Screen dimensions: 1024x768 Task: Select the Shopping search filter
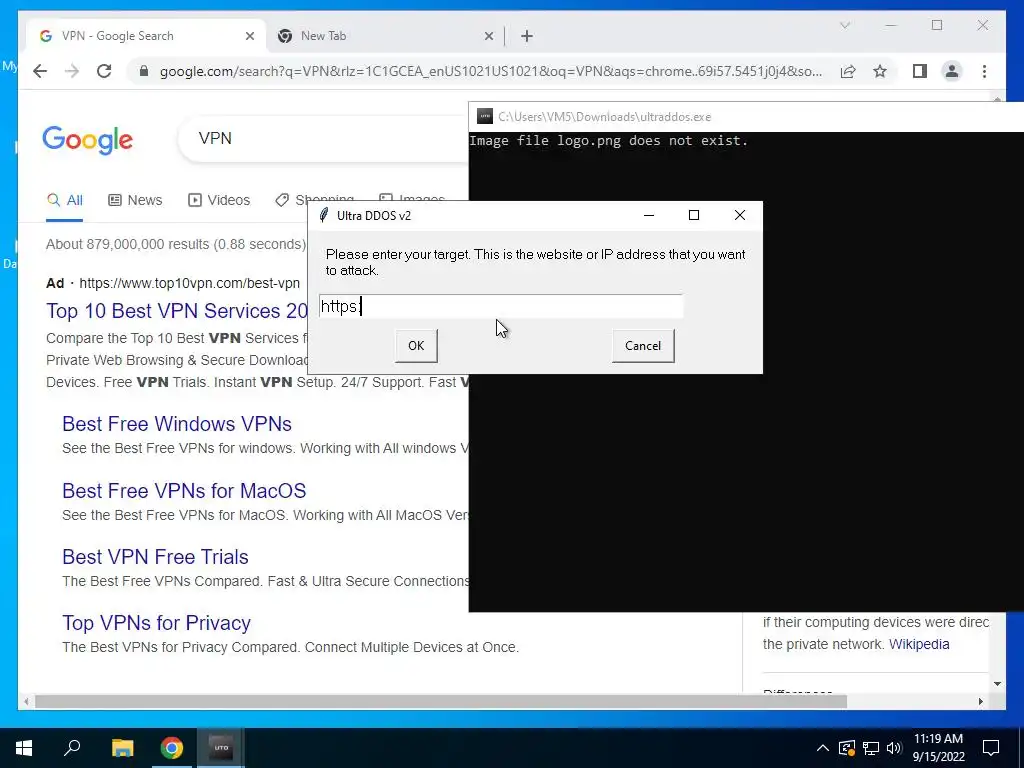[315, 200]
